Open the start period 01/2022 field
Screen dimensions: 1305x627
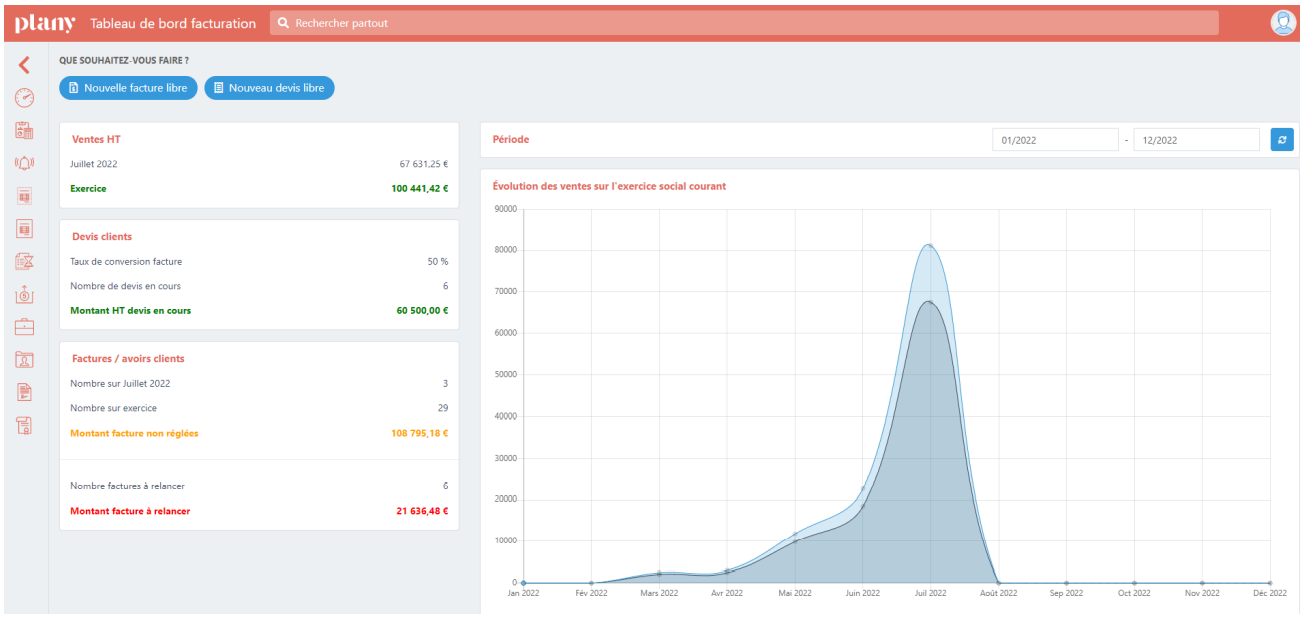[1055, 140]
